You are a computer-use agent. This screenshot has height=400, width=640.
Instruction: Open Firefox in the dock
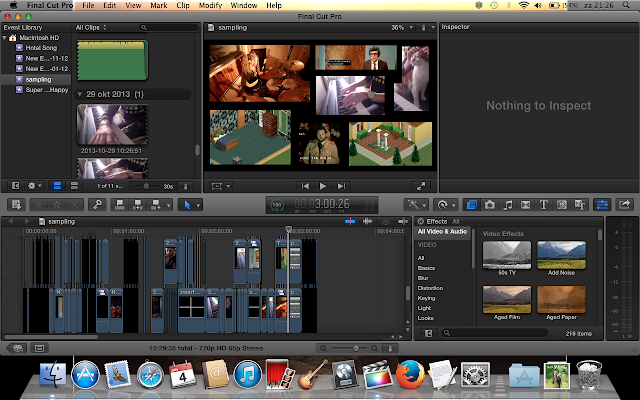[409, 375]
